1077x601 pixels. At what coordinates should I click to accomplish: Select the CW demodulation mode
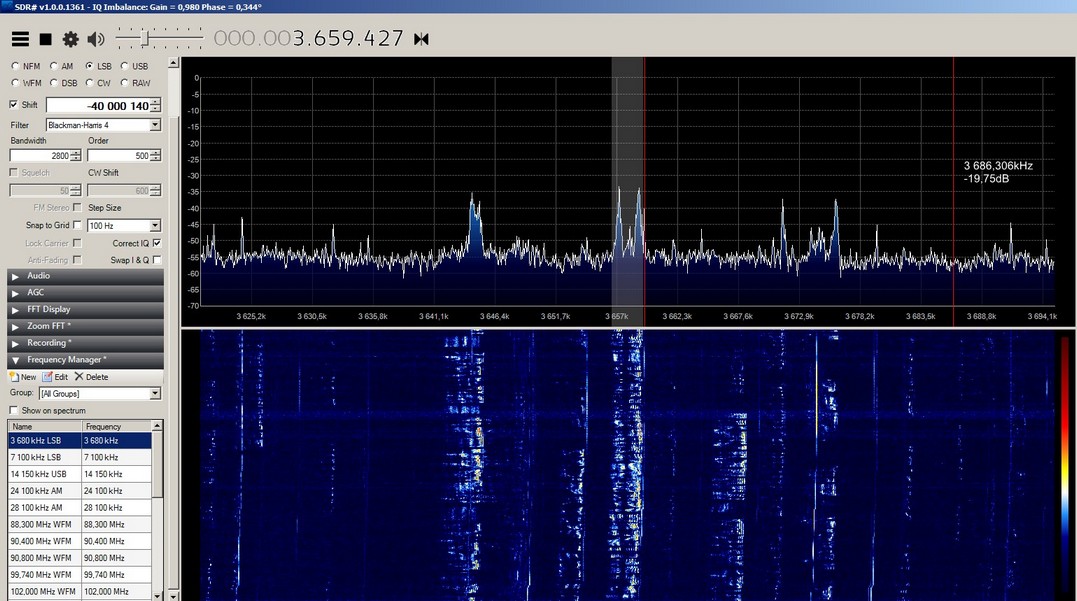[98, 83]
